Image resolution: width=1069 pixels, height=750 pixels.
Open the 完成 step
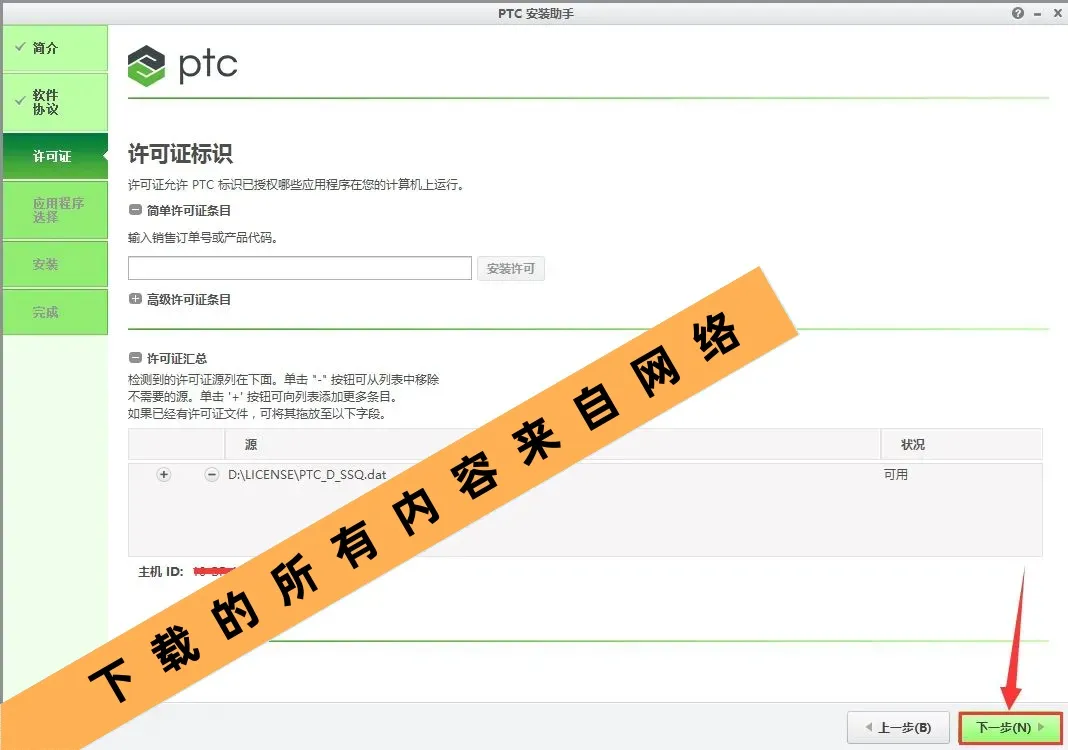tap(55, 312)
